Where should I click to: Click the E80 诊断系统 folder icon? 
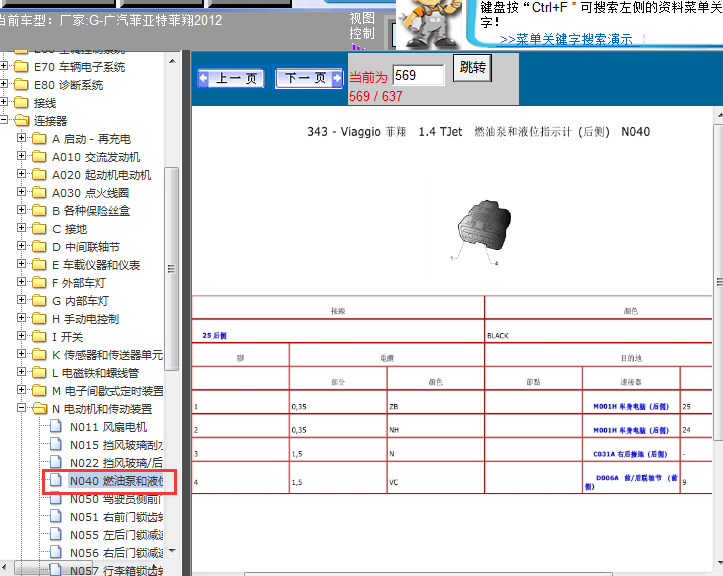[21, 85]
